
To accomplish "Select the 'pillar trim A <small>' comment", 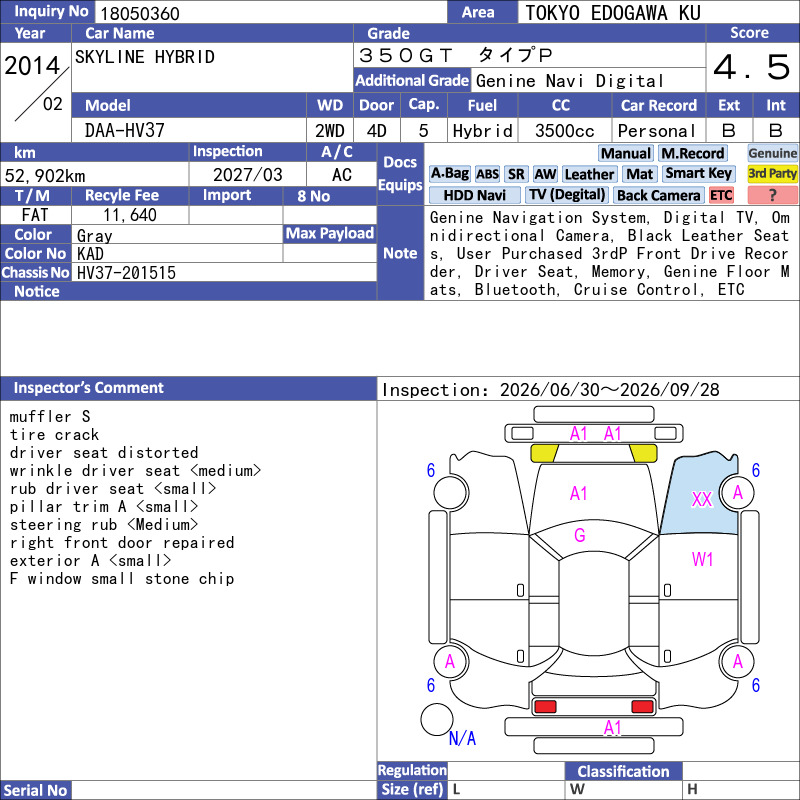I will pyautogui.click(x=104, y=507).
